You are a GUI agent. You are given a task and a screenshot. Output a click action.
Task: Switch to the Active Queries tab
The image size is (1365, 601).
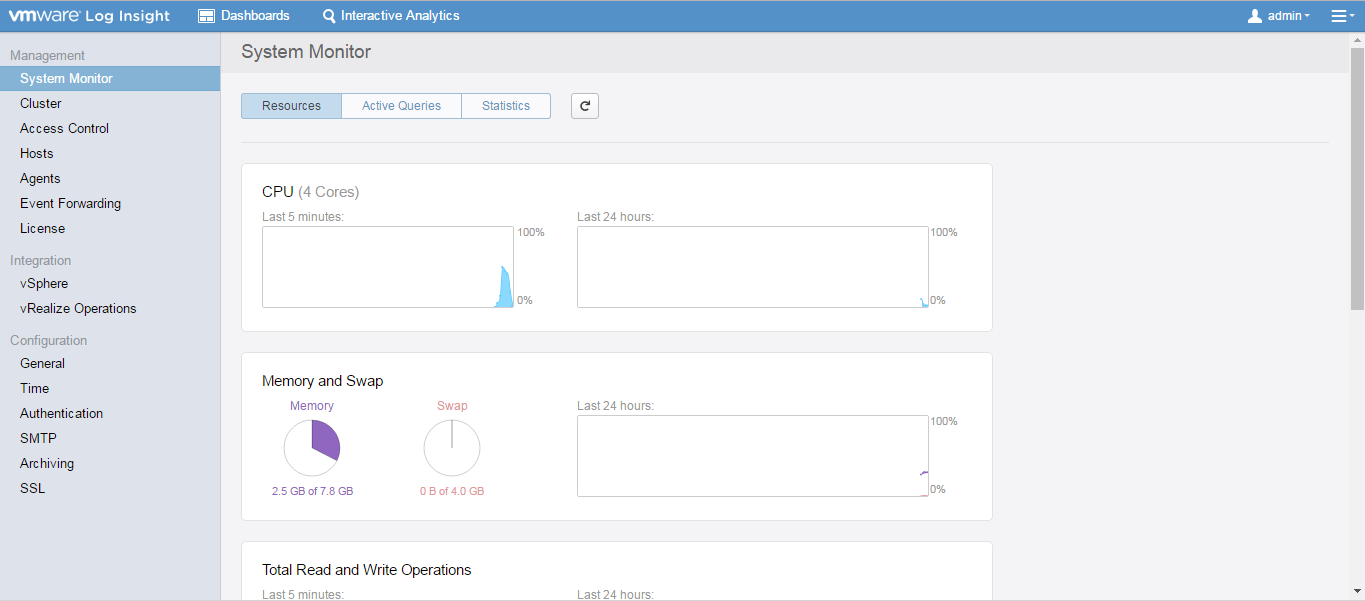[x=400, y=105]
